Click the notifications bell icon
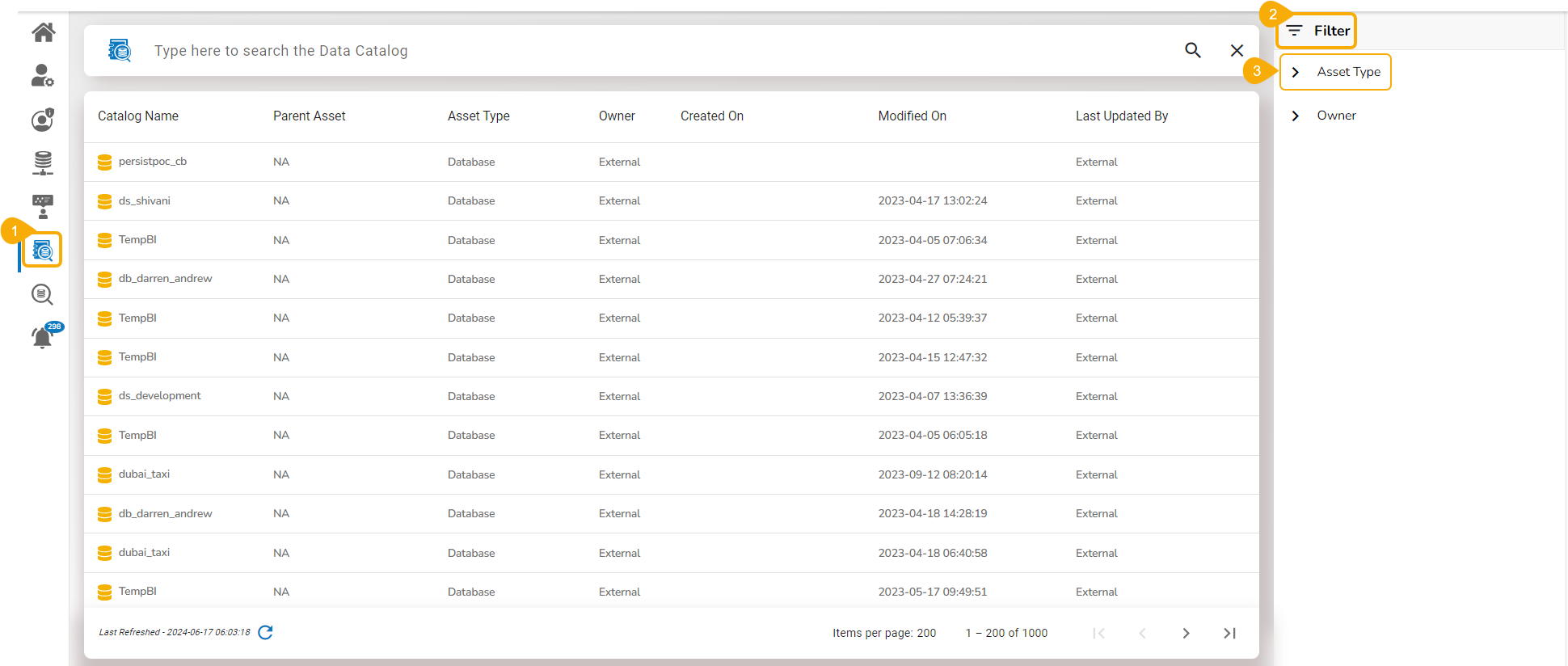 [x=43, y=336]
